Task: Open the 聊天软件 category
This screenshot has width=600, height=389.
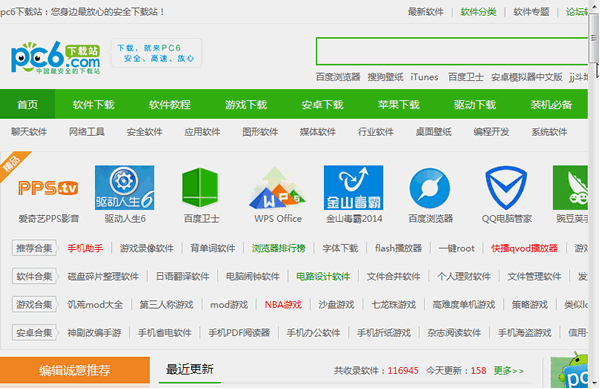Action: click(x=29, y=132)
